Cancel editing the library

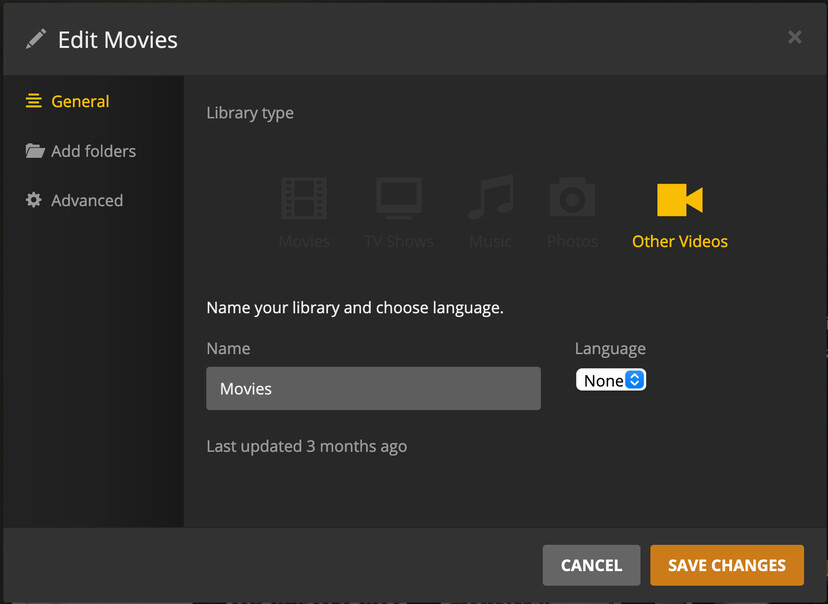[x=591, y=565]
